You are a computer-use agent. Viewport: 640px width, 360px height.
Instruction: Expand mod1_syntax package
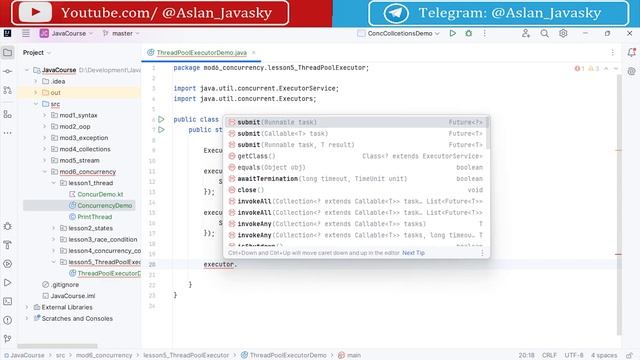tap(45, 116)
